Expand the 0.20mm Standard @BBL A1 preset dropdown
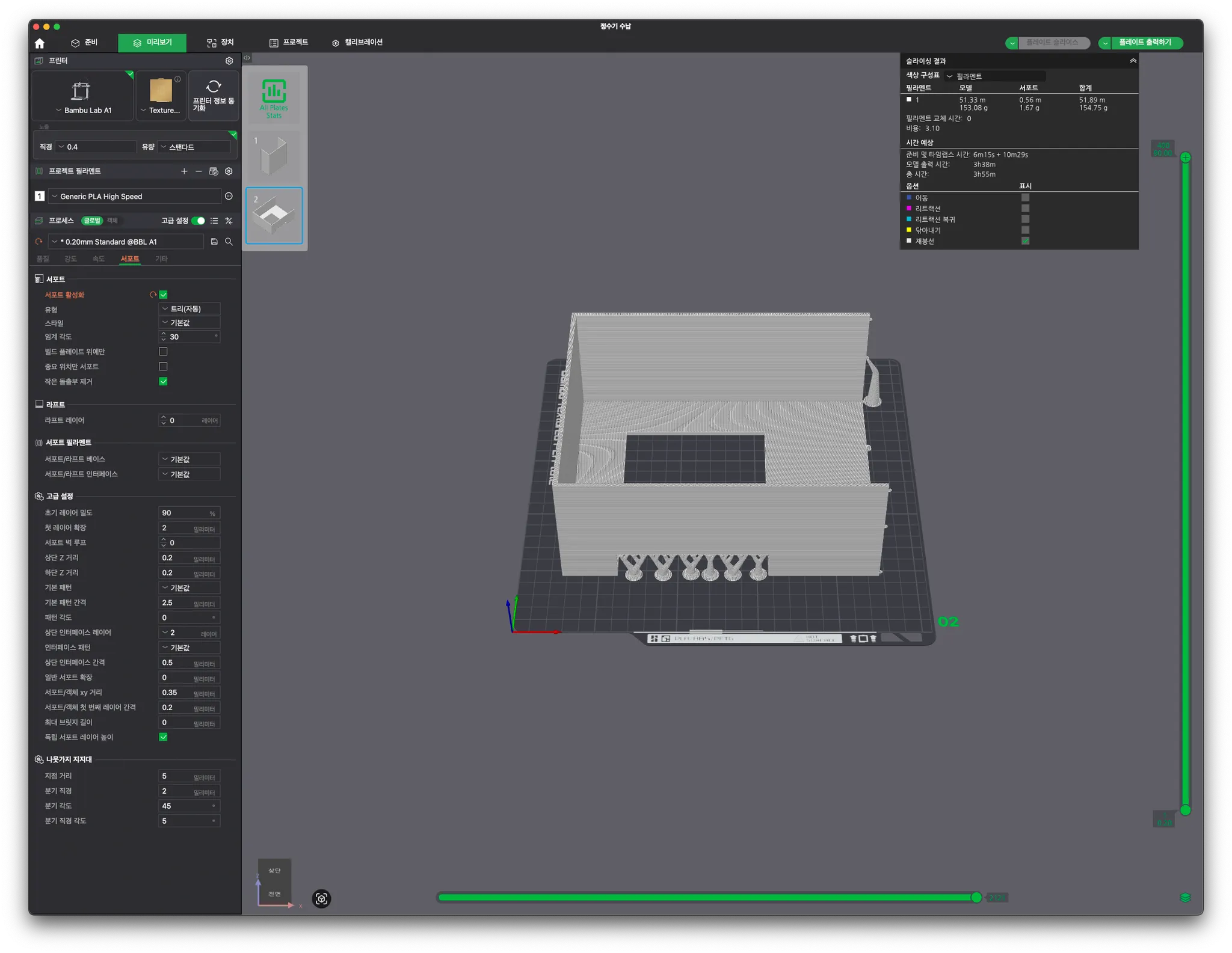This screenshot has width=1232, height=953. tap(126, 242)
